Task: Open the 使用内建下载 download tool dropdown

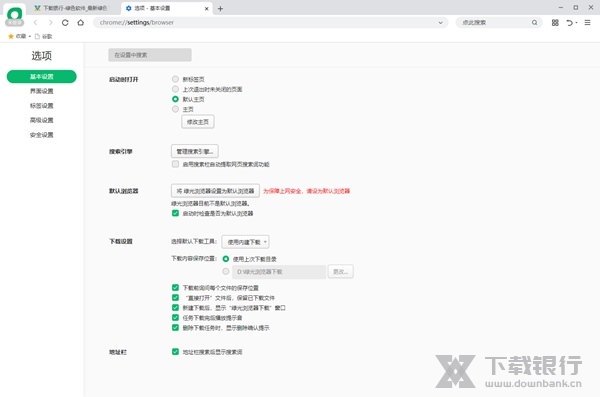Action: (x=245, y=242)
